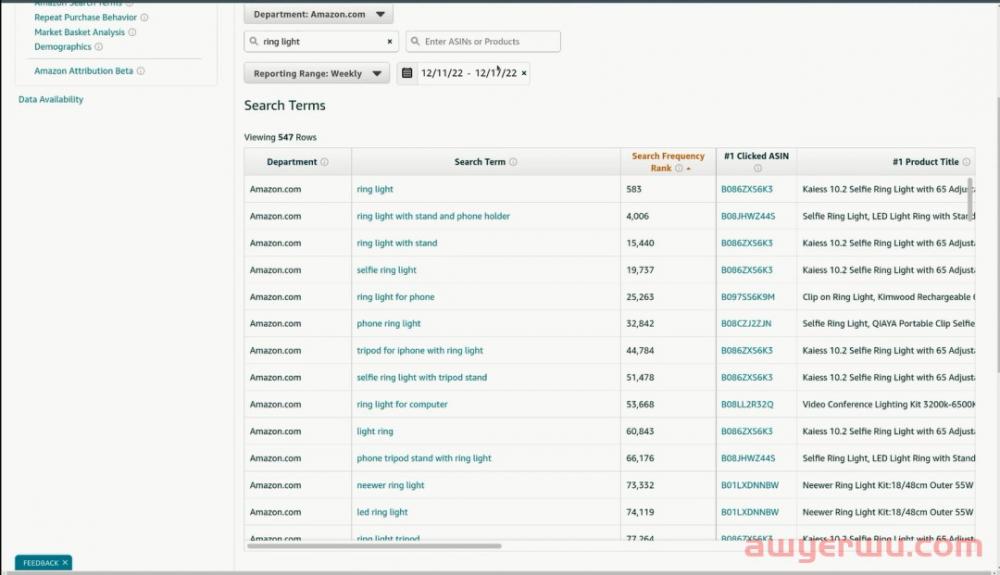Open ASIN B08LL2R32Q link
Image resolution: width=1000 pixels, height=575 pixels.
click(x=747, y=404)
